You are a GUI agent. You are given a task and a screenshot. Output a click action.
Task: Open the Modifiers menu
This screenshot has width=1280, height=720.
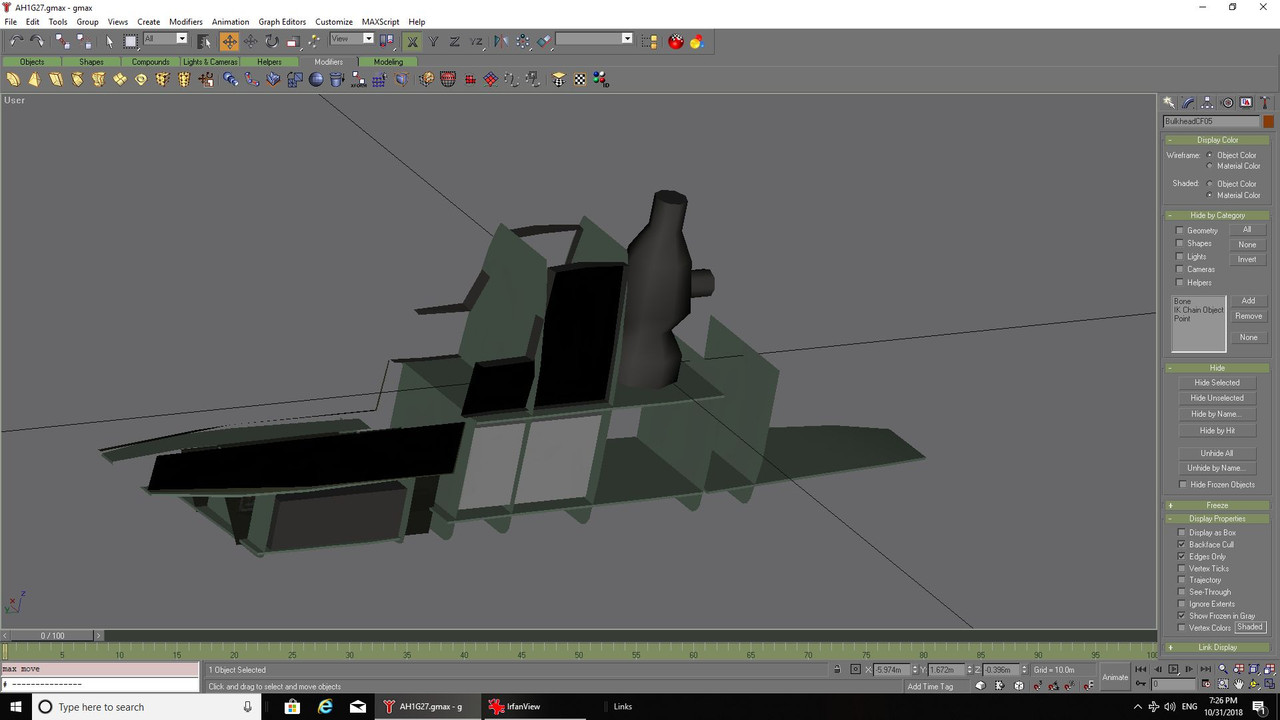tap(186, 22)
